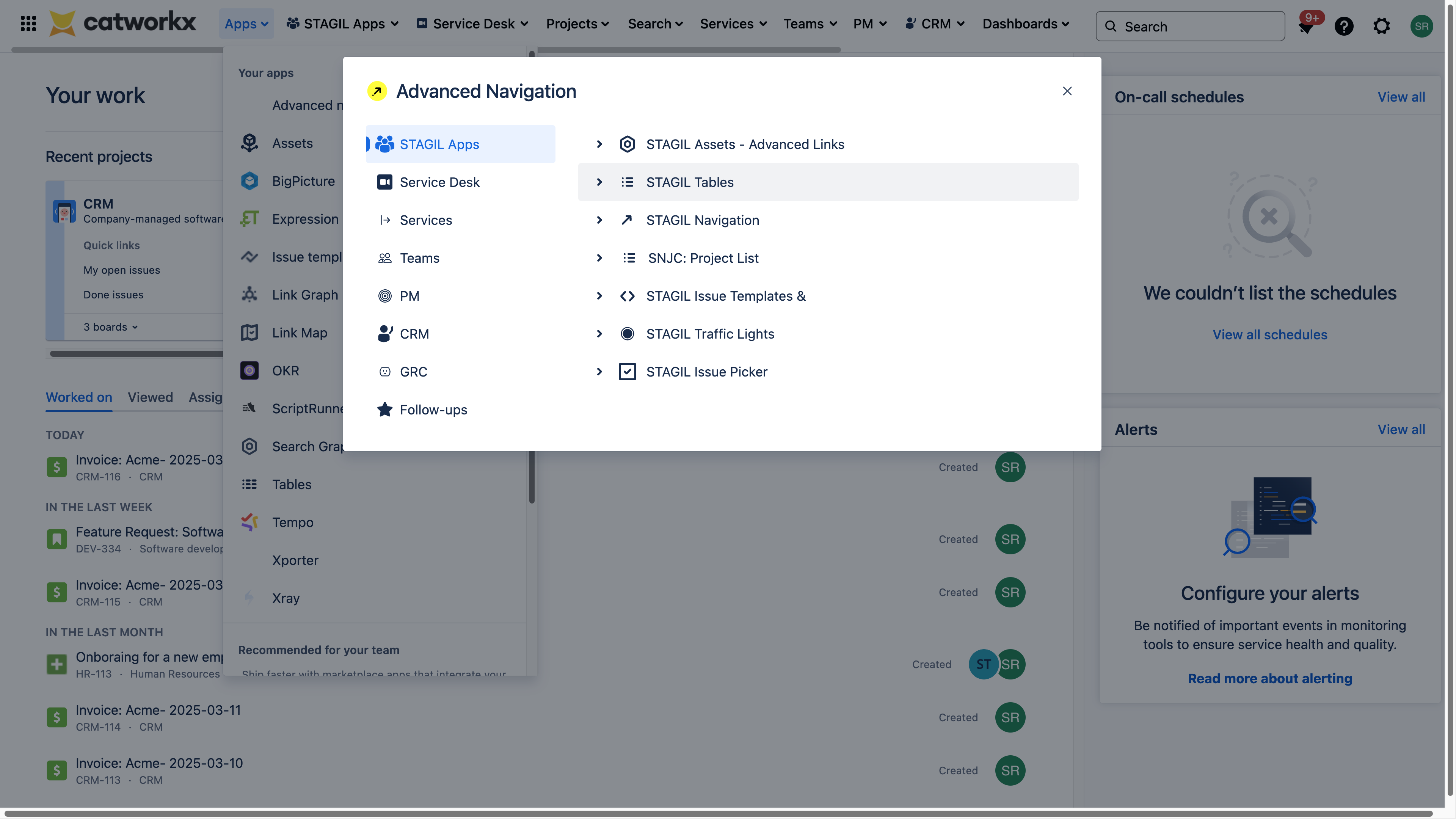
Task: Select GRC in navigation dialog sidebar
Action: point(461,371)
